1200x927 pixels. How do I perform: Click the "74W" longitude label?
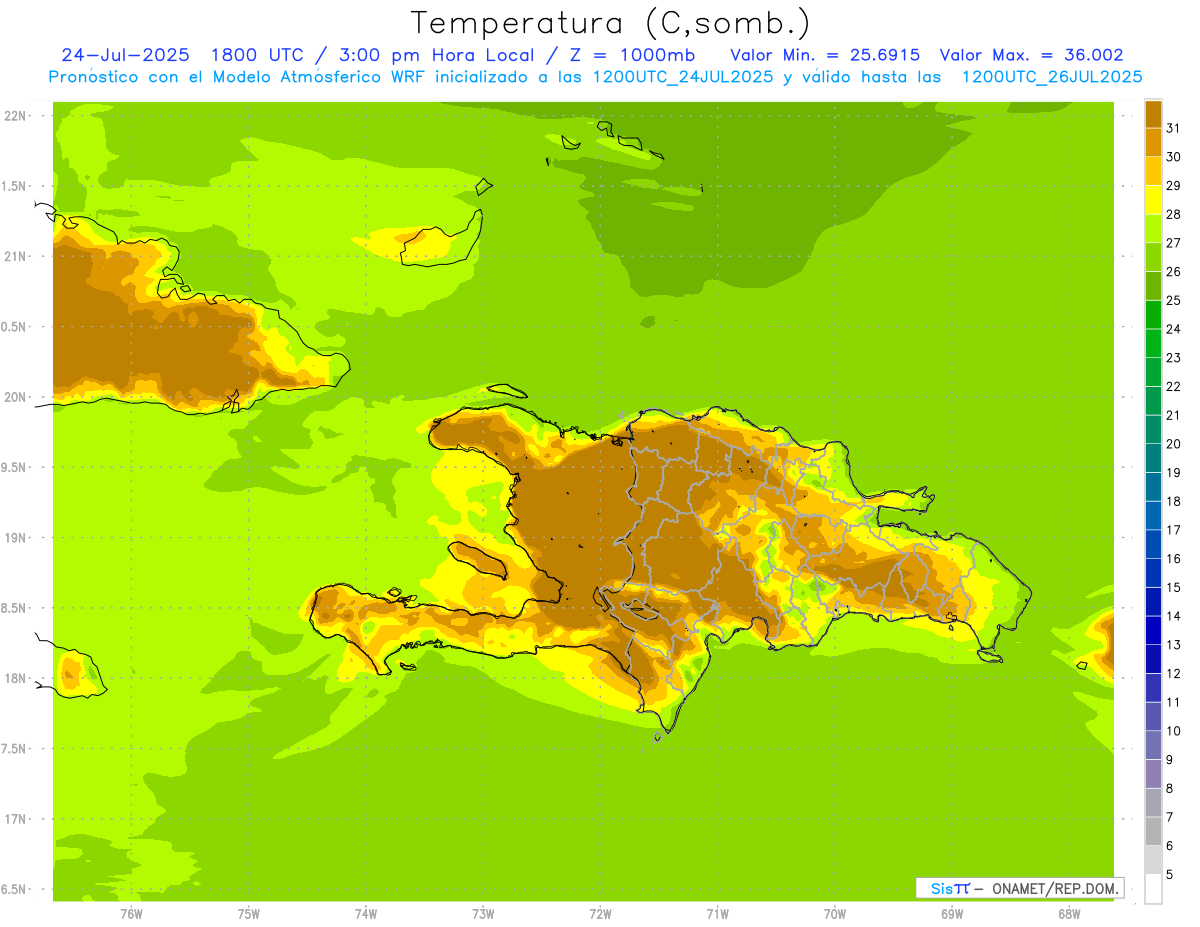366,914
